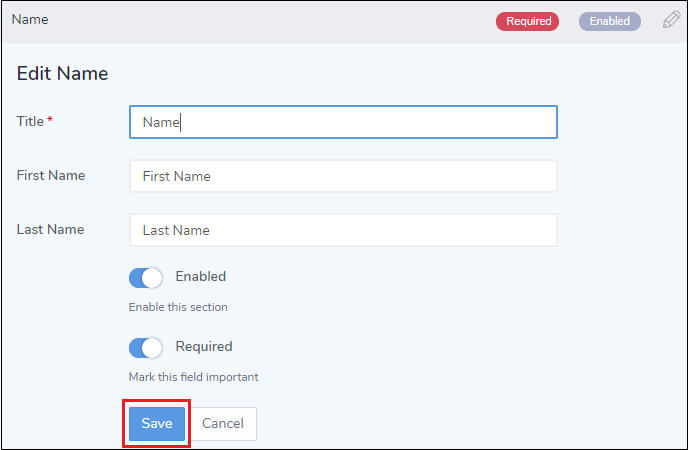Click the First Name field label
Screen dimensions: 688x450
tap(51, 175)
